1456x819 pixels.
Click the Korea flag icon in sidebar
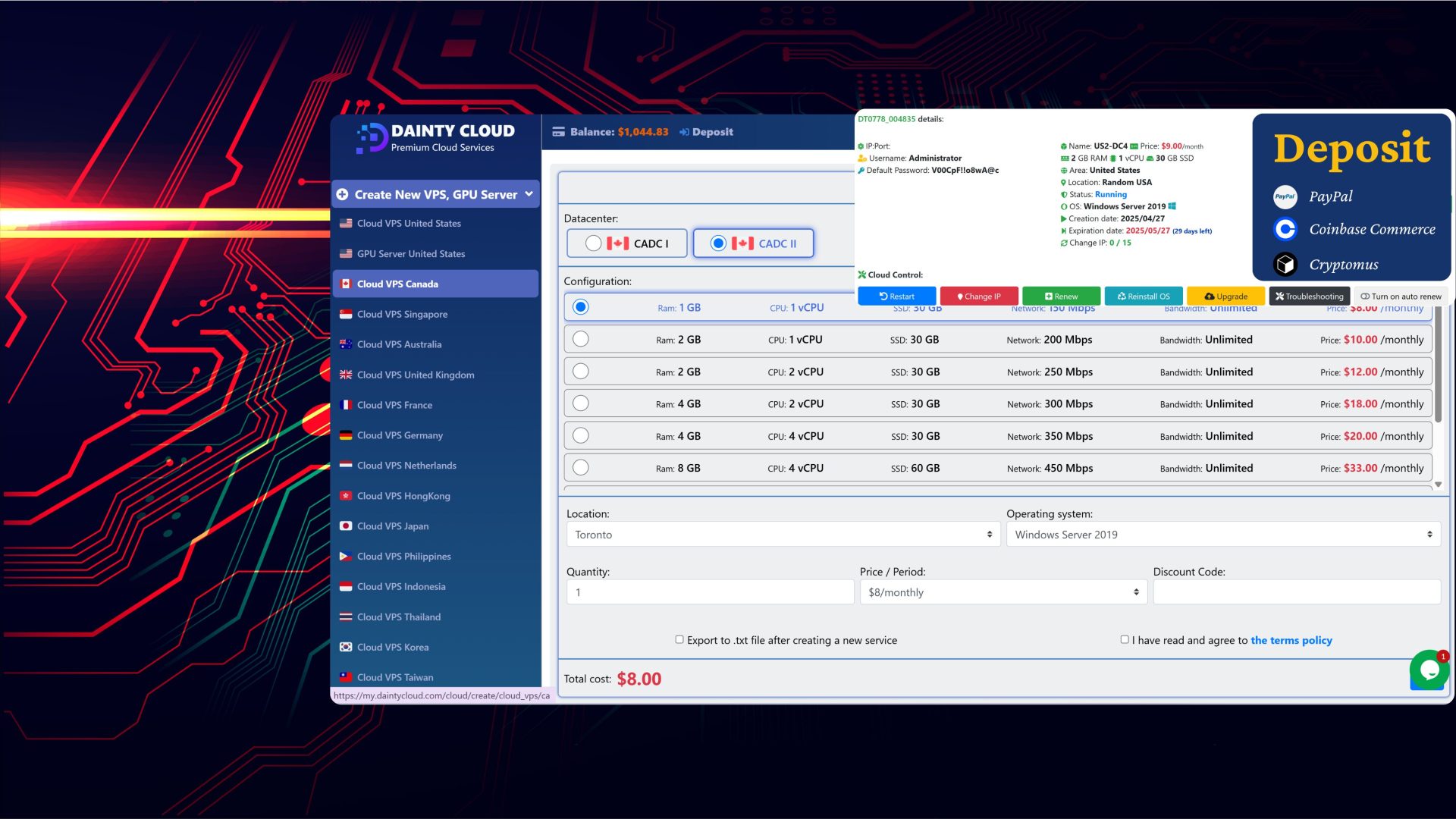point(346,648)
